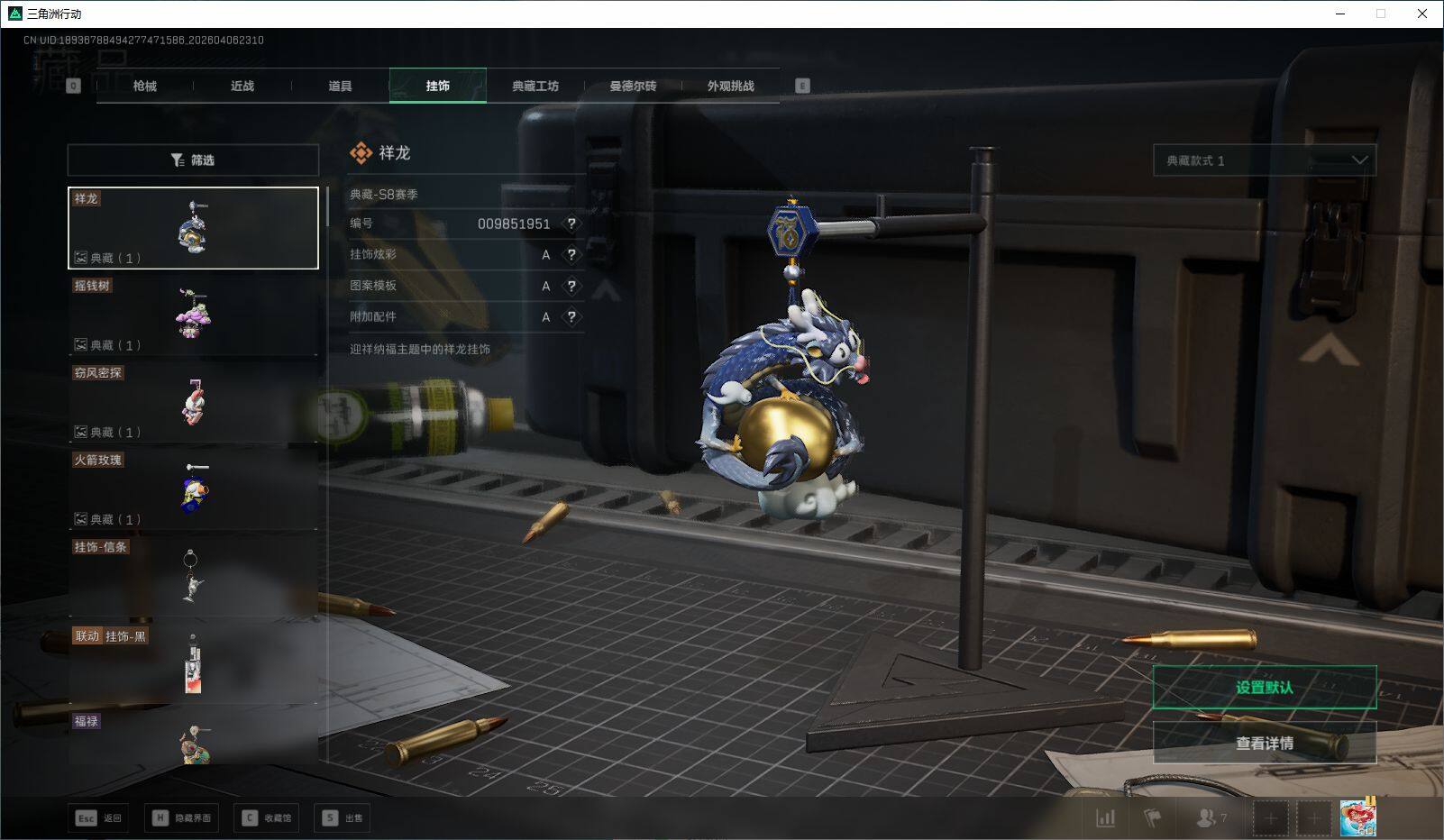Select the 摇钱树 charm in the list
This screenshot has height=840, width=1444.
tap(193, 315)
